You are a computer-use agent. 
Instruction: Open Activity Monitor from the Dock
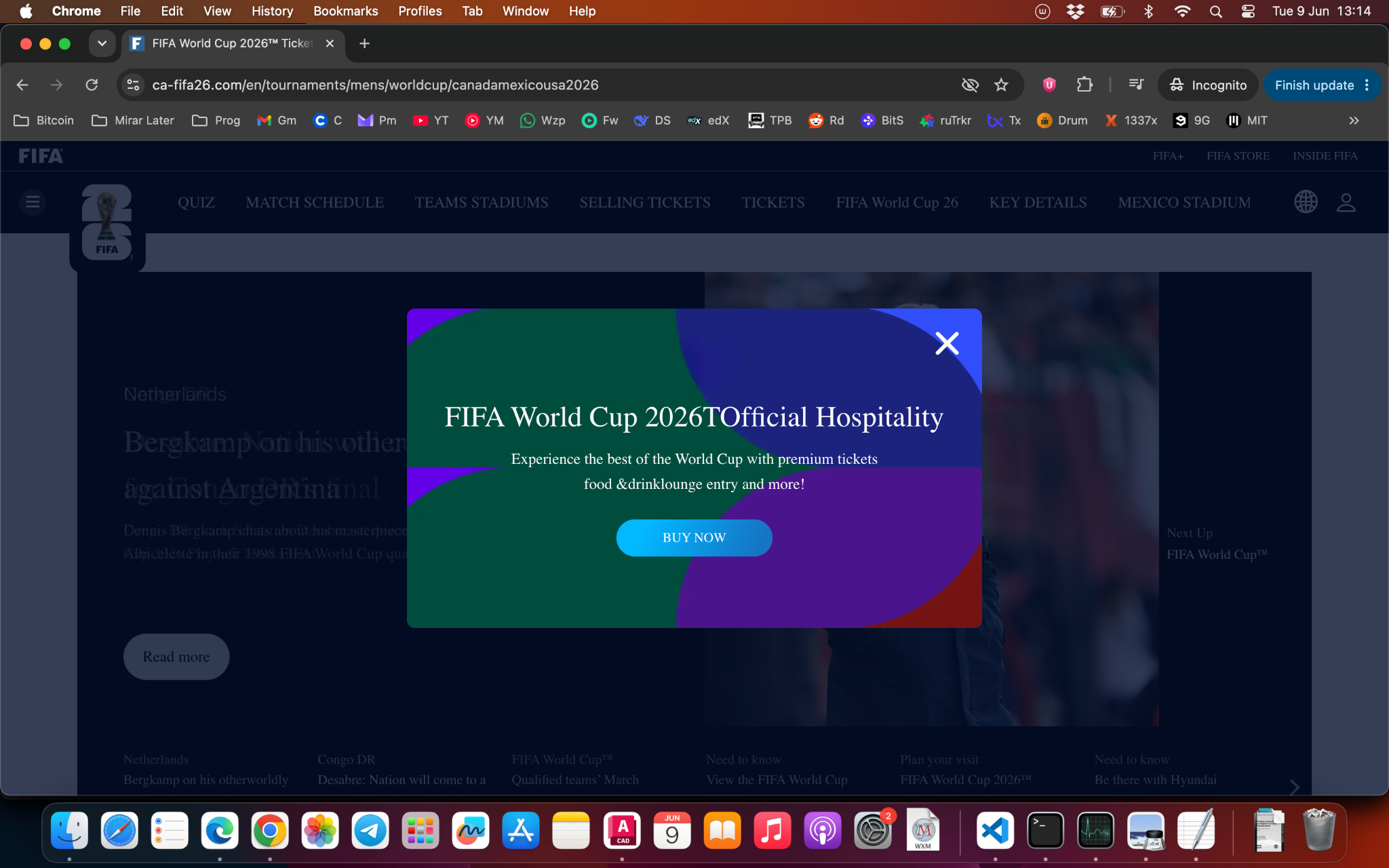(1095, 830)
